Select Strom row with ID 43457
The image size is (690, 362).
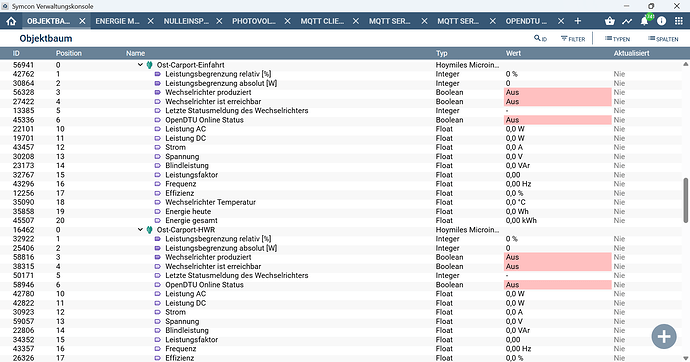pos(341,147)
